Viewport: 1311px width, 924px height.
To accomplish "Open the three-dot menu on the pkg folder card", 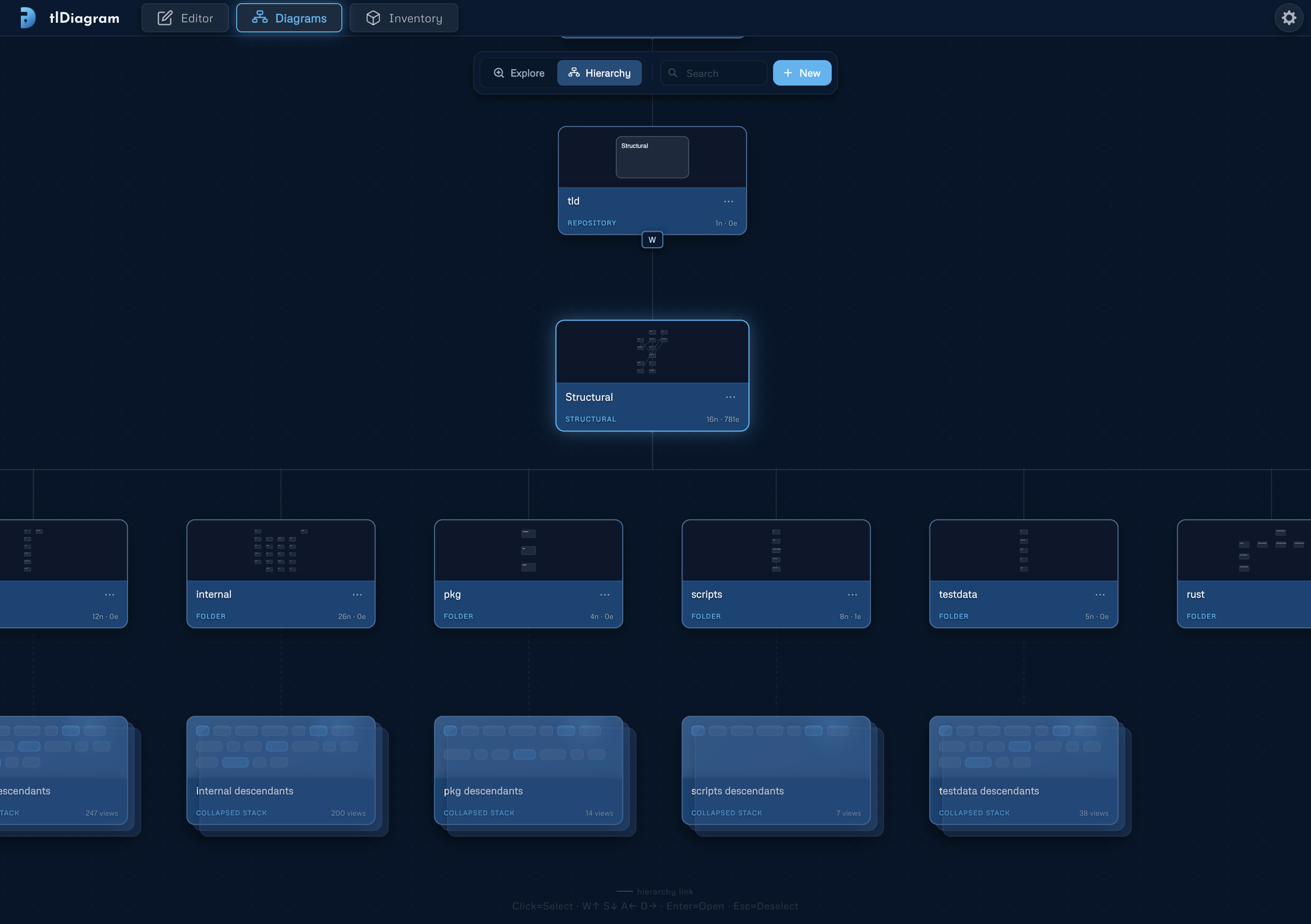I will [x=605, y=594].
